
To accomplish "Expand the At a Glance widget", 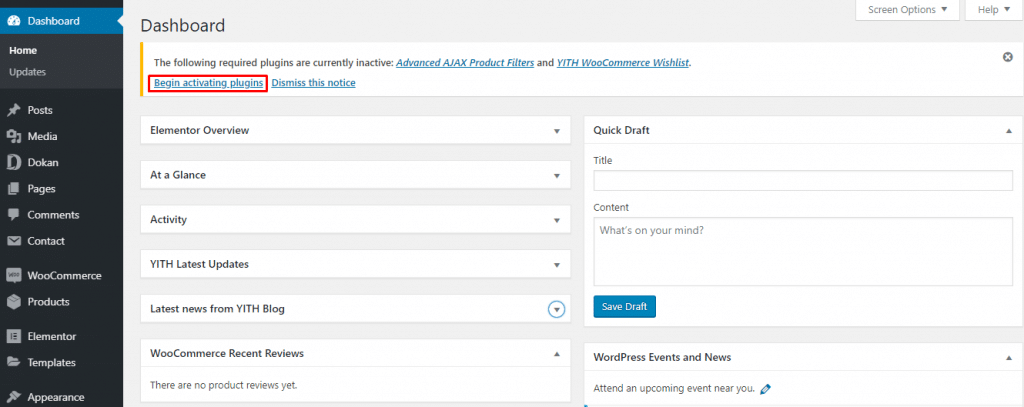I will coord(557,176).
